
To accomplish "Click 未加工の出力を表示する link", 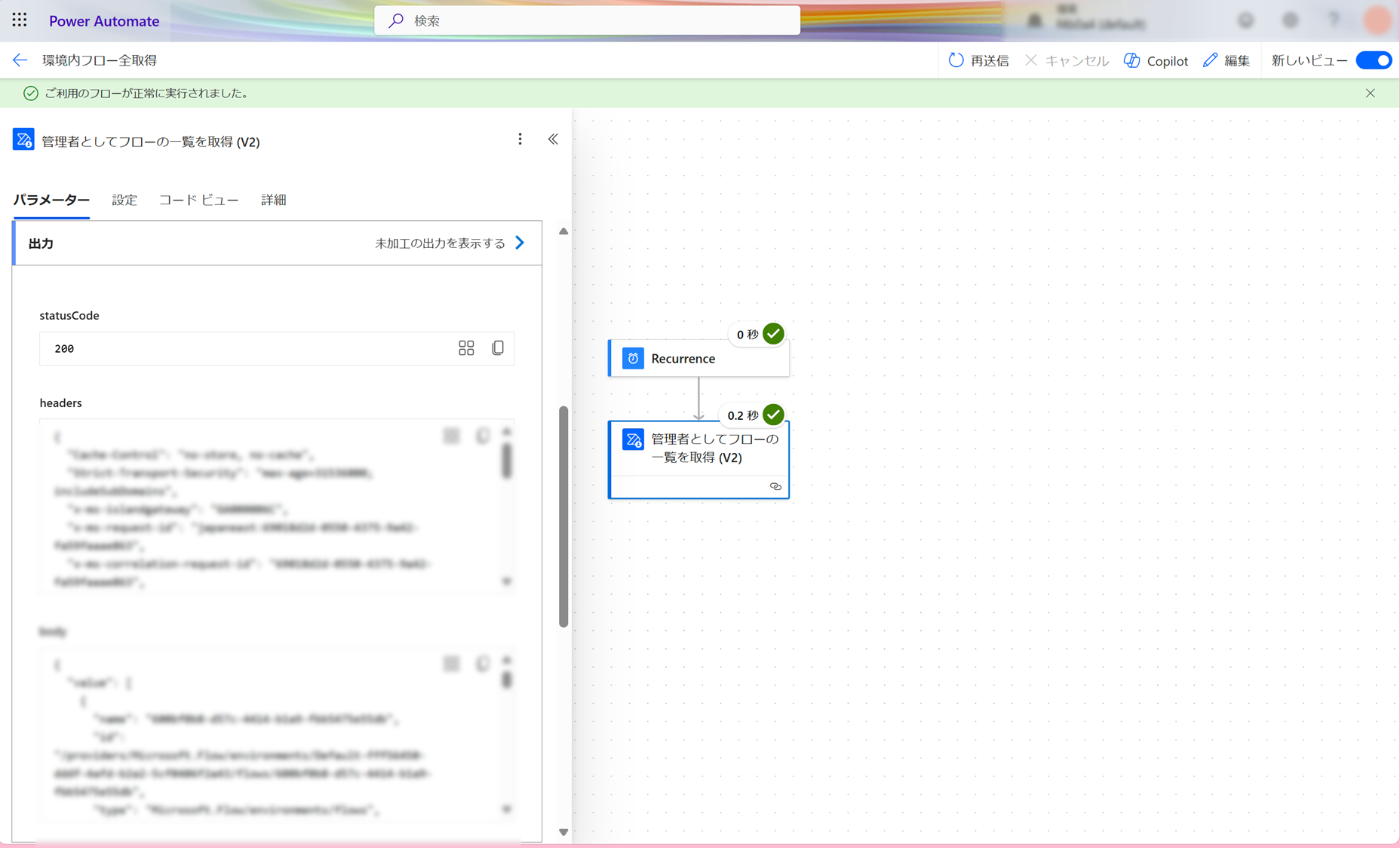I will [x=440, y=243].
